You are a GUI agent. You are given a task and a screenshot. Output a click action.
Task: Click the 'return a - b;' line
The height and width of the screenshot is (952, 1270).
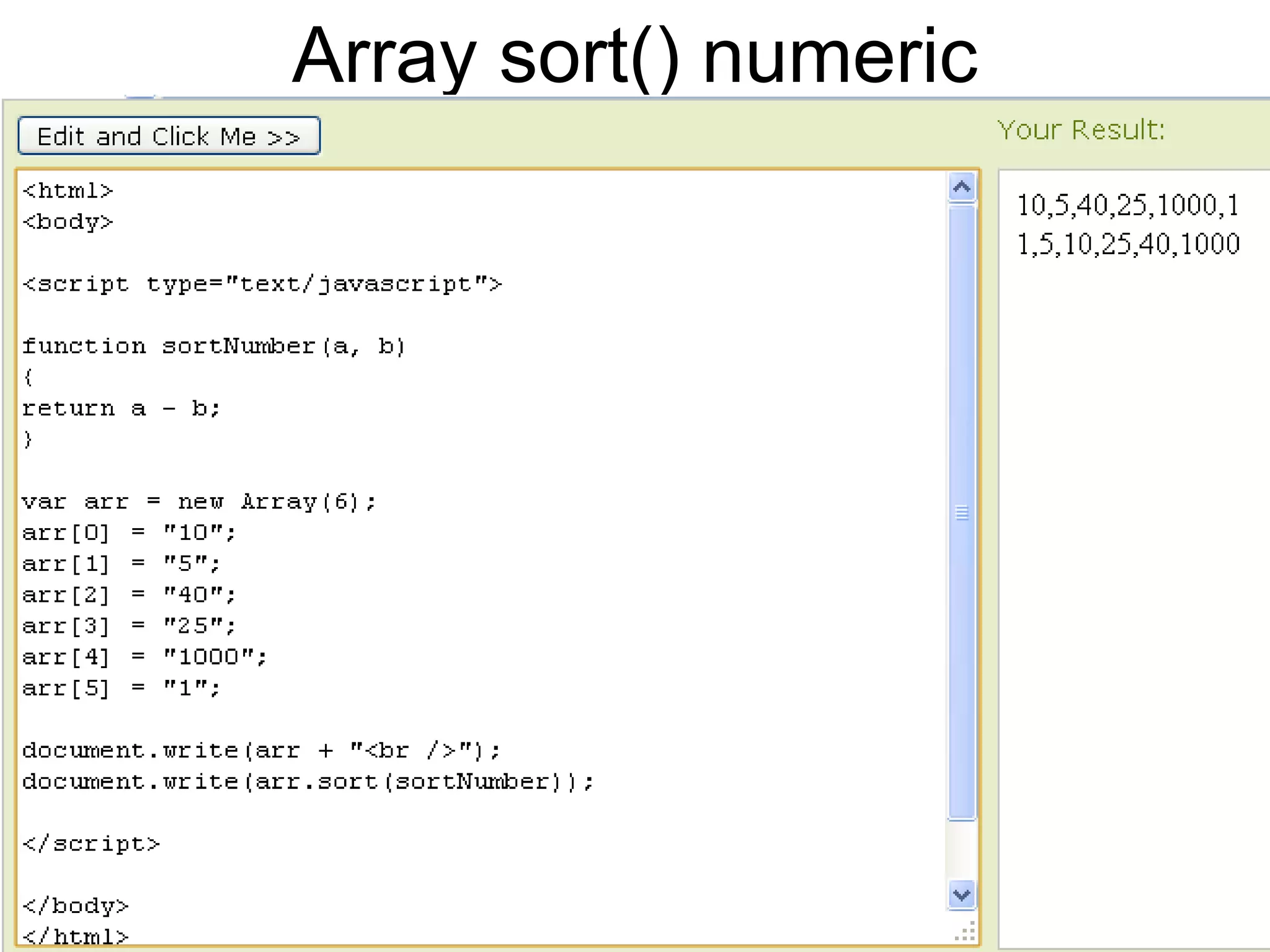click(x=122, y=408)
